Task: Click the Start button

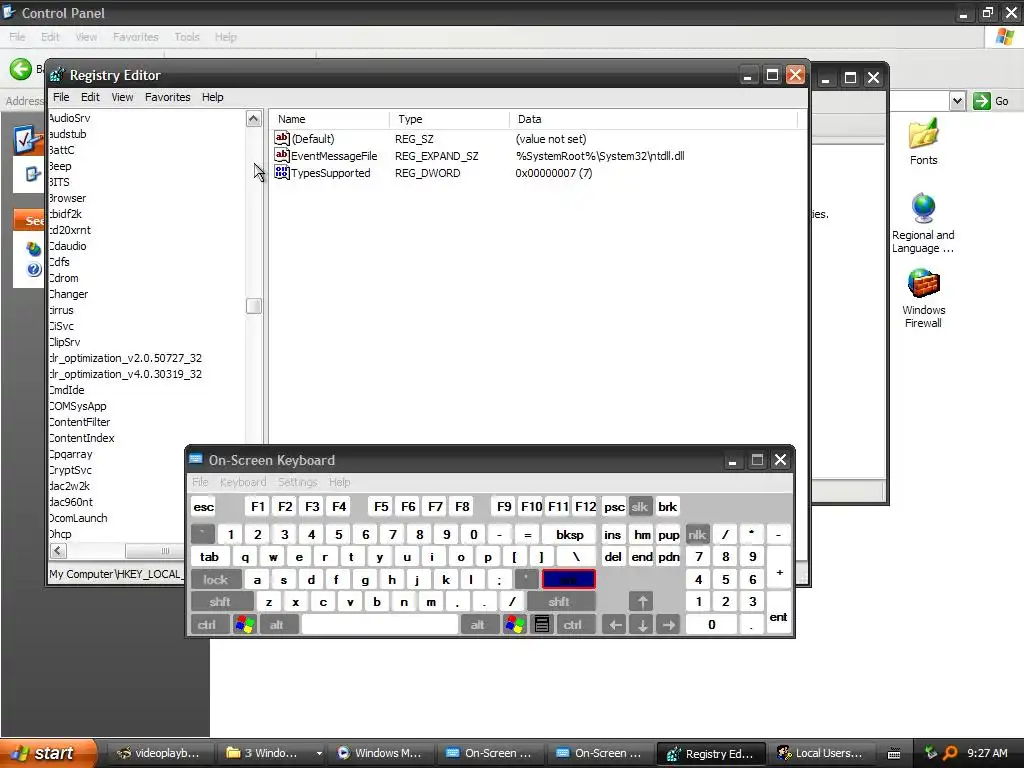Action: click(x=48, y=753)
